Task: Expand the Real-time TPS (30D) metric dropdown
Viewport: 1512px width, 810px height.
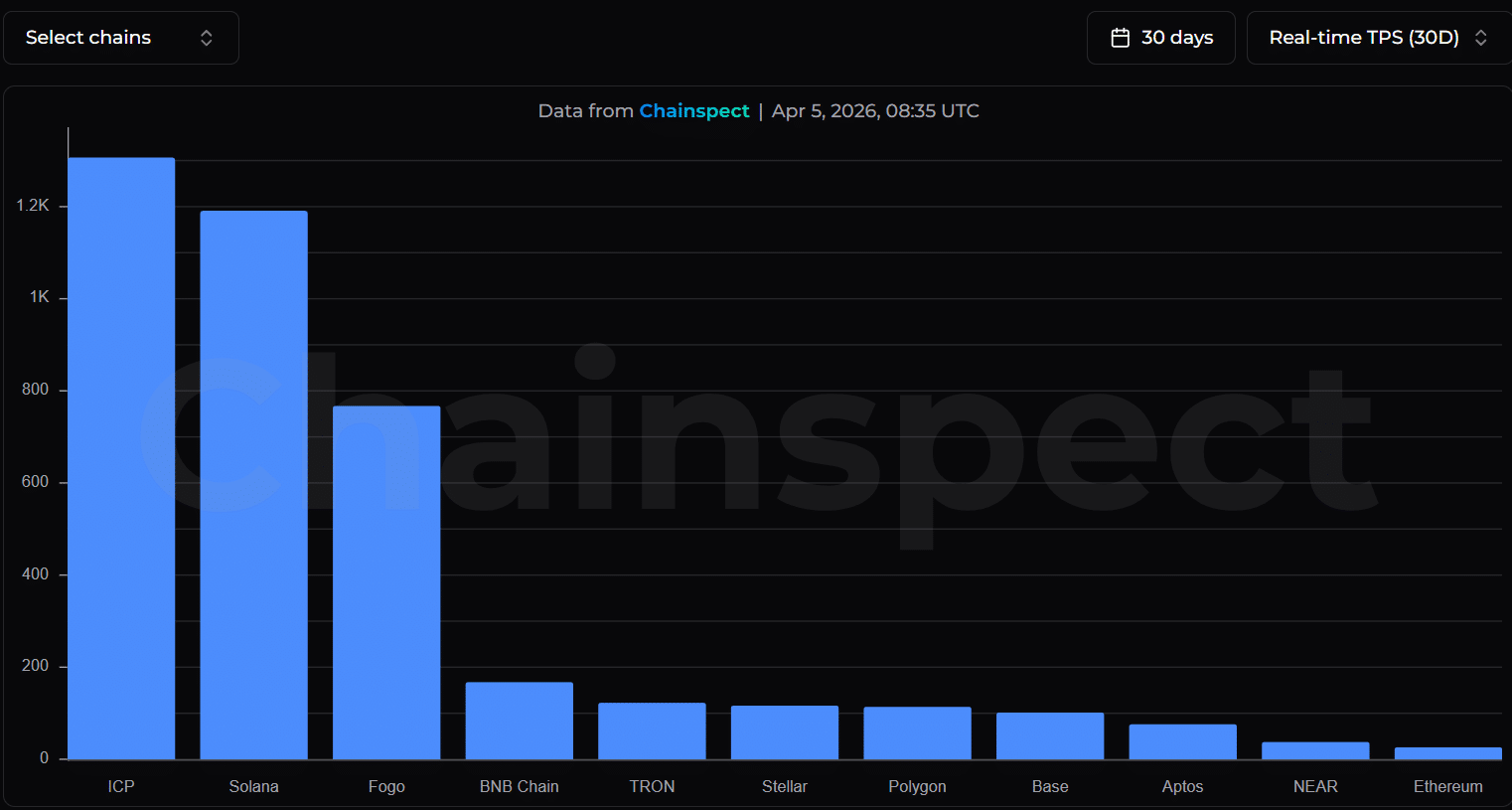Action: point(1378,38)
